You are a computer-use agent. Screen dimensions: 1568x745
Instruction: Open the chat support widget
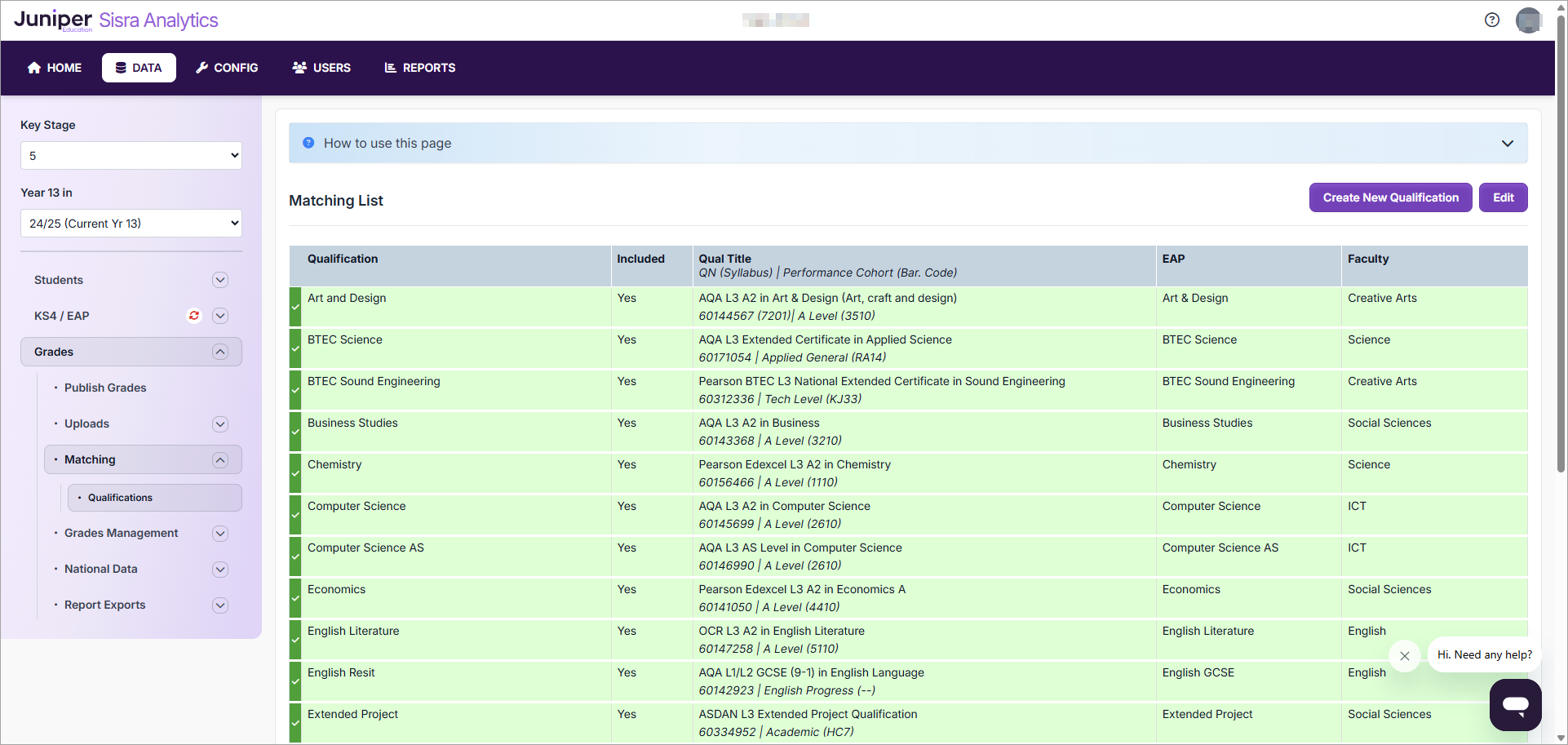click(x=1515, y=705)
